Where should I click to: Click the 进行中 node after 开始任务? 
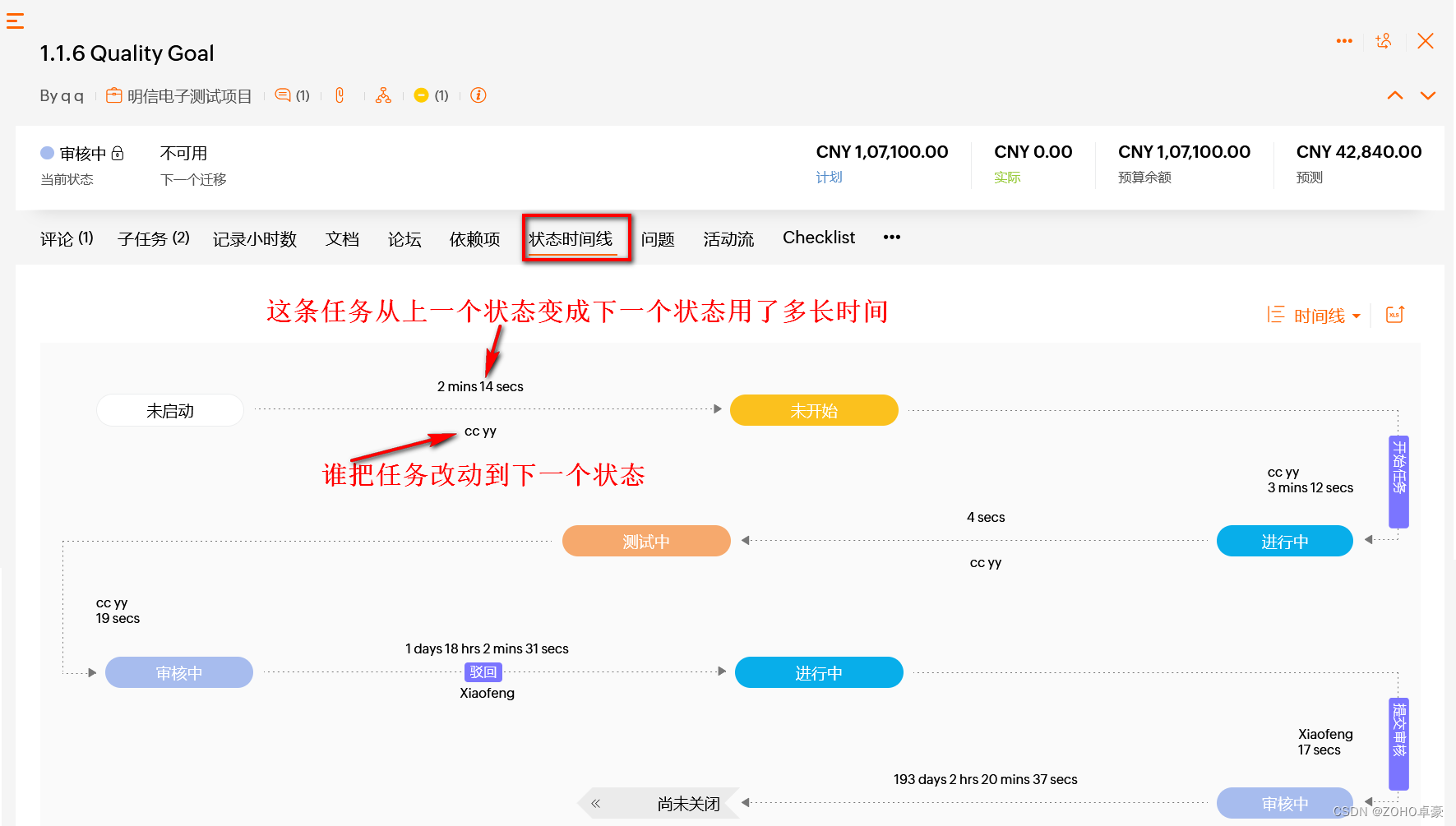pyautogui.click(x=1285, y=541)
